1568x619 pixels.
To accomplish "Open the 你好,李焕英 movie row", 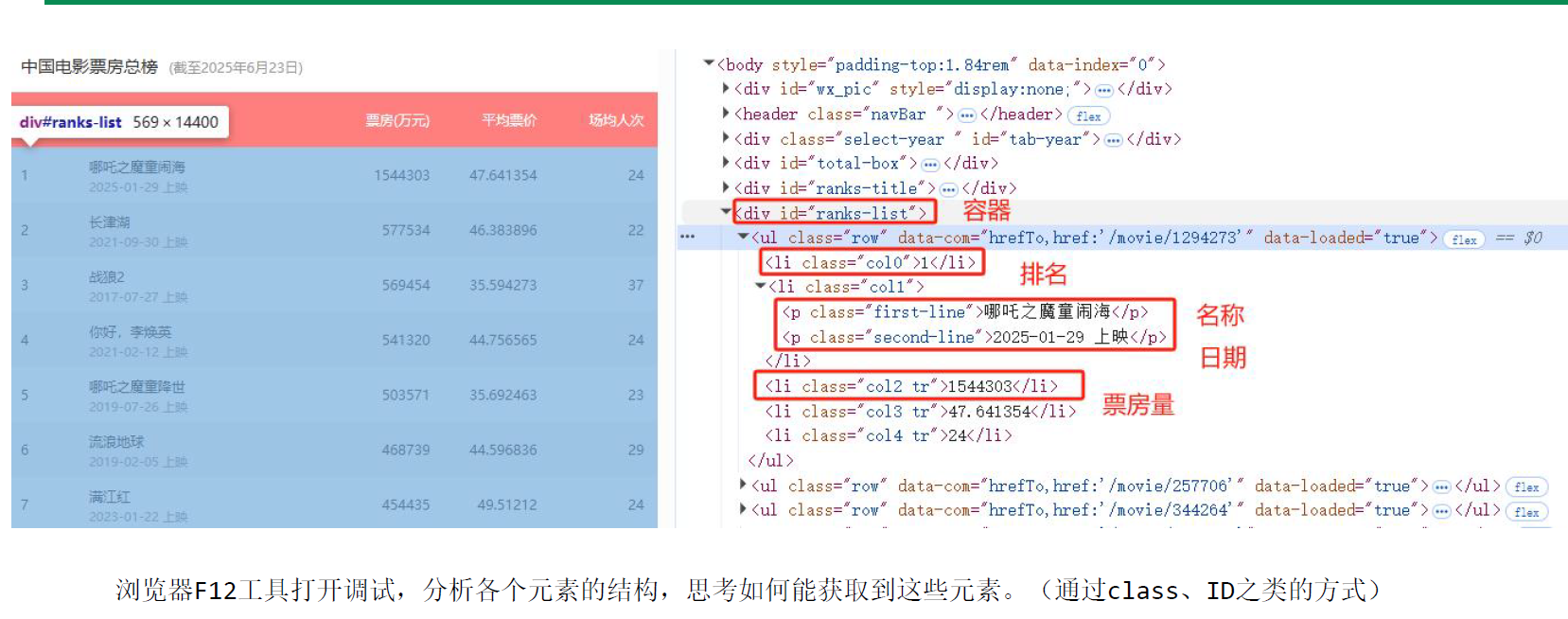I will coord(334,340).
